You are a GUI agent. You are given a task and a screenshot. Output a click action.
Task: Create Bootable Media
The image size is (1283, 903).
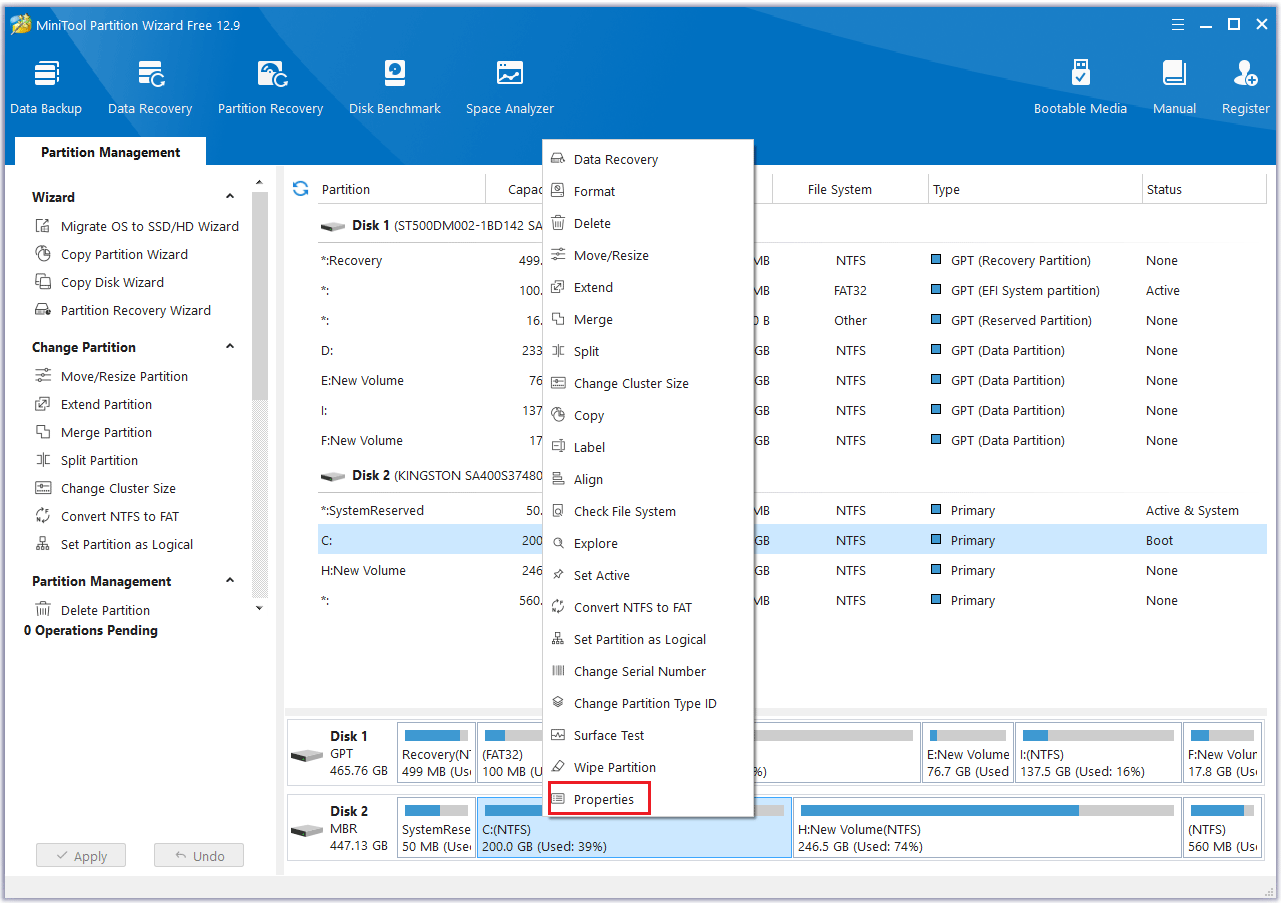[1080, 88]
